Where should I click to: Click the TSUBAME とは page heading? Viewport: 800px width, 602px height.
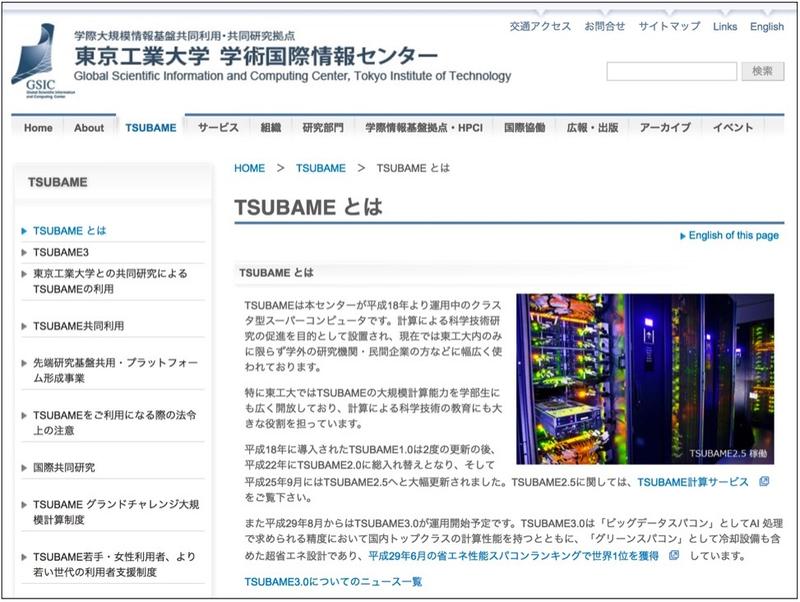[x=309, y=207]
